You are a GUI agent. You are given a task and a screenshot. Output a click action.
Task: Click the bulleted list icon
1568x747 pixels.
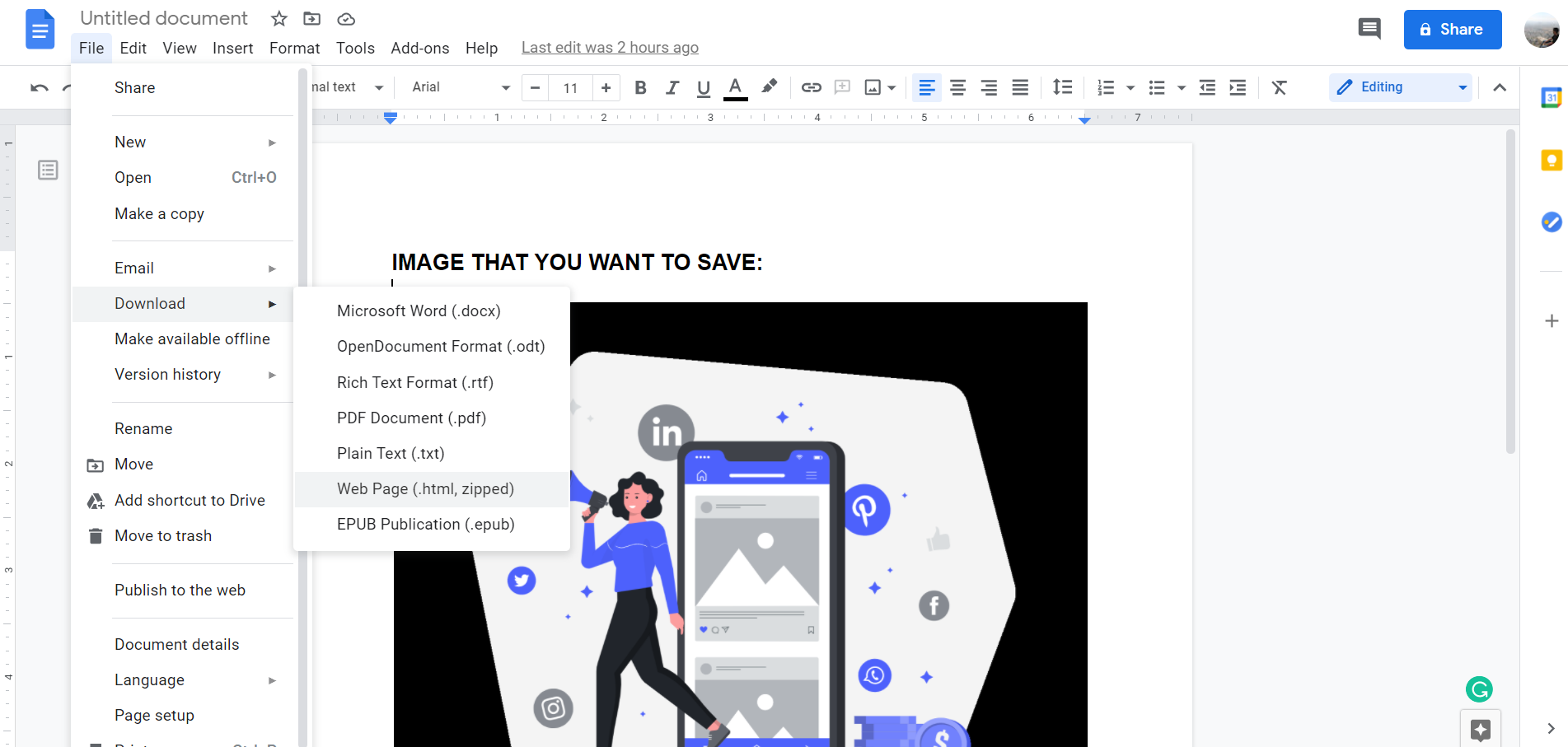click(x=1157, y=87)
